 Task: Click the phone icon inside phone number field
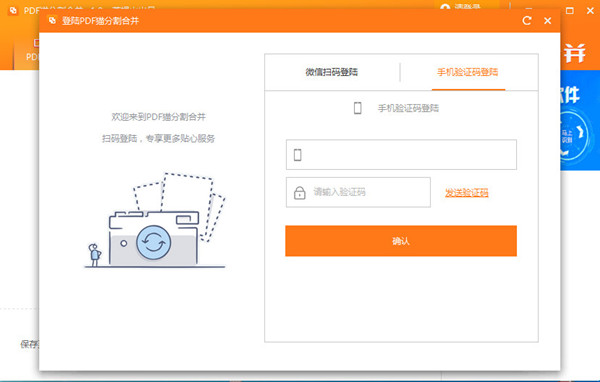pos(297,155)
